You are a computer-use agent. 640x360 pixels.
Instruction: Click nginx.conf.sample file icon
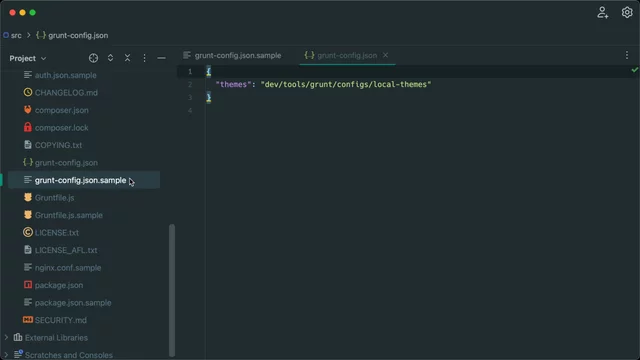[27, 267]
